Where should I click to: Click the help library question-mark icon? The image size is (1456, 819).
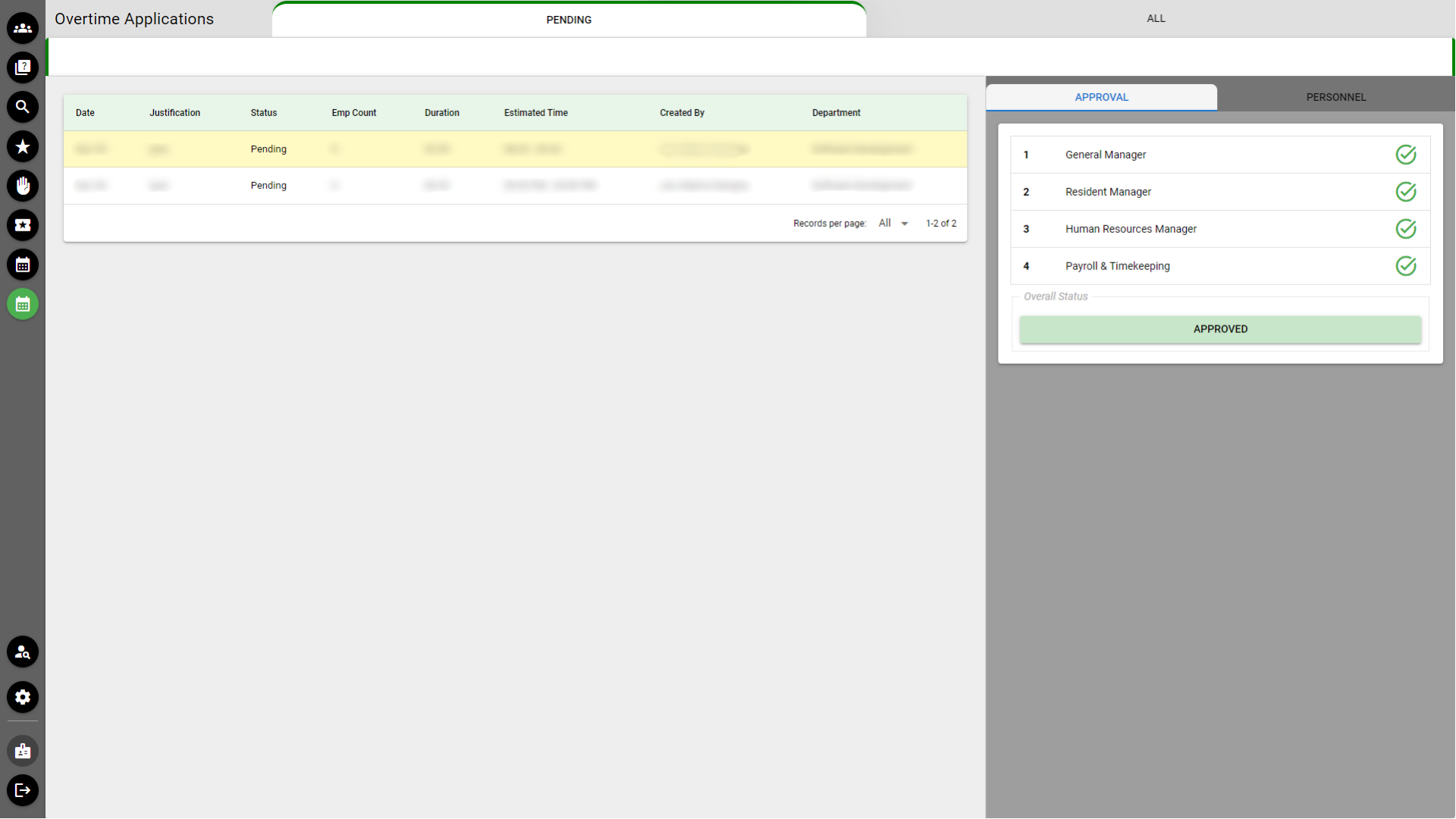pyautogui.click(x=23, y=67)
